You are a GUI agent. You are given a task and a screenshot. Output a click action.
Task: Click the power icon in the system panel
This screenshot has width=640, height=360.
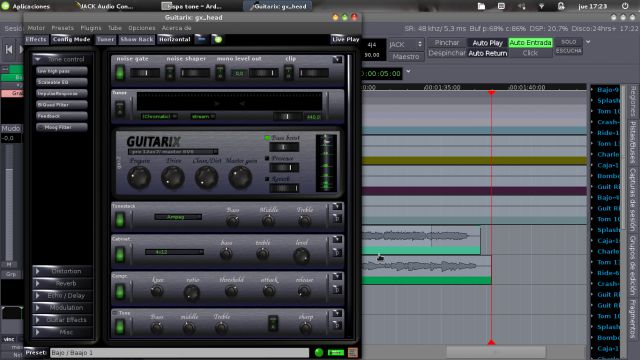pyautogui.click(x=624, y=6)
